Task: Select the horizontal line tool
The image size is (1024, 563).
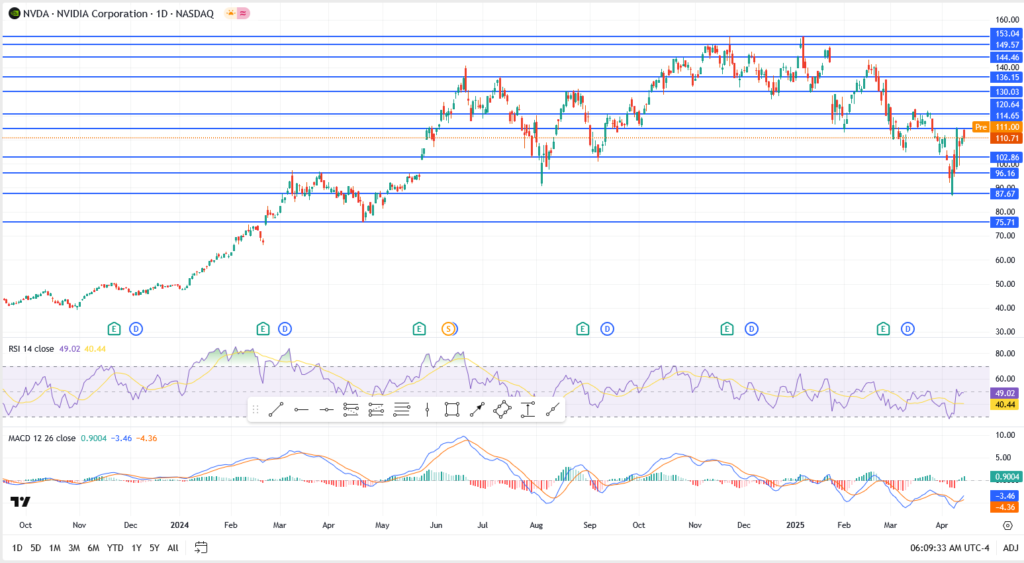Action: [326, 409]
